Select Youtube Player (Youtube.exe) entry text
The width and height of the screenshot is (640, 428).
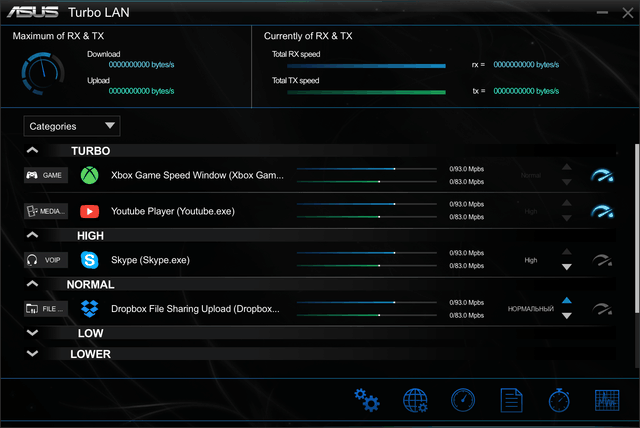click(x=173, y=211)
